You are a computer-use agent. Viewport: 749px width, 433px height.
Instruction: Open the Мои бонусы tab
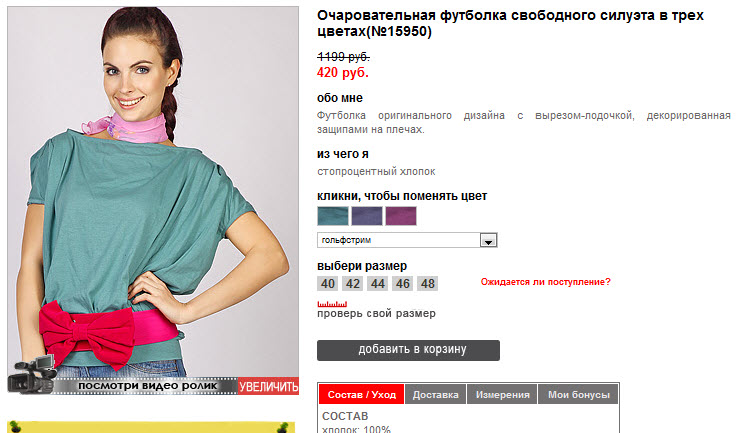pyautogui.click(x=578, y=395)
